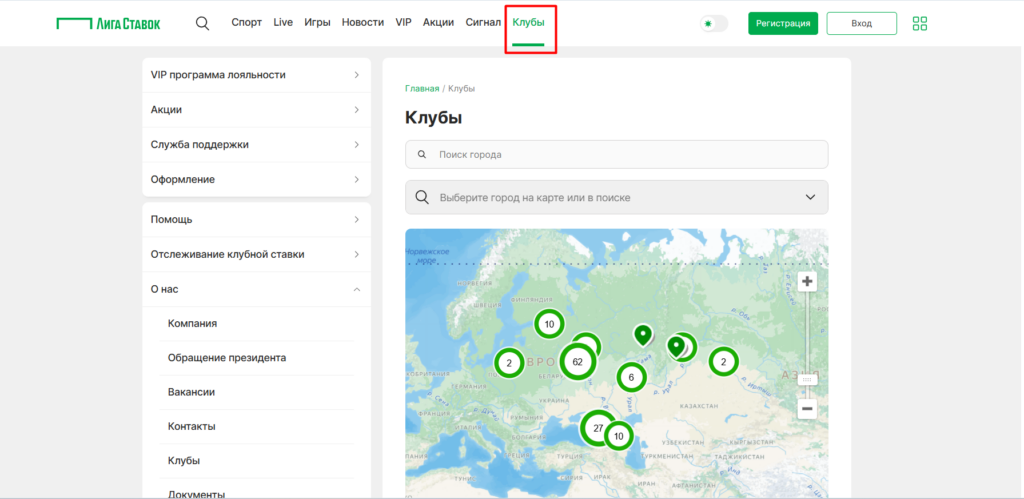This screenshot has width=1024, height=499.
Task: Go to the Акции navigation item
Action: [438, 22]
